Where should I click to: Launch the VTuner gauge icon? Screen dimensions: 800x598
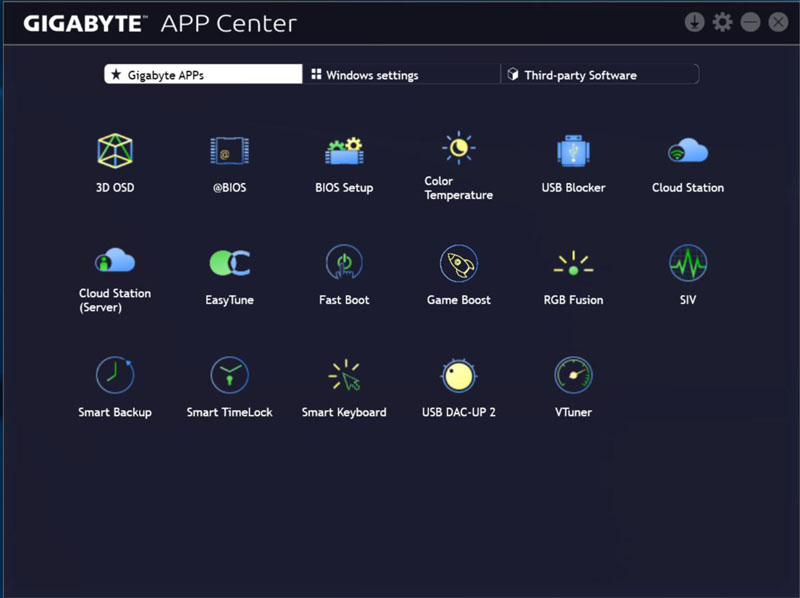pos(573,375)
